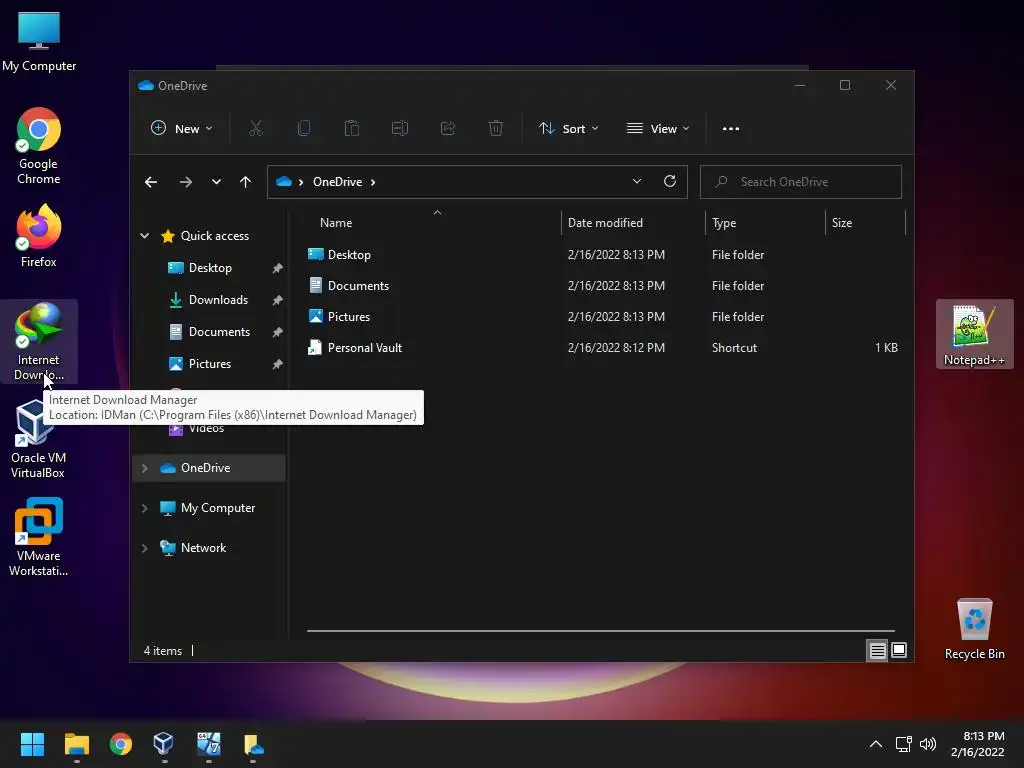1024x768 pixels.
Task: Unpin Documents using its pin icon
Action: 278,332
